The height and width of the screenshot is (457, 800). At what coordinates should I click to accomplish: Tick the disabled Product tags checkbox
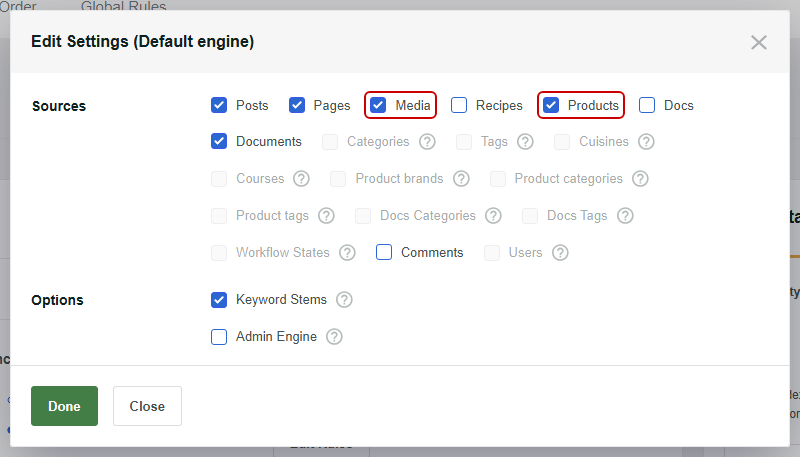(x=219, y=216)
